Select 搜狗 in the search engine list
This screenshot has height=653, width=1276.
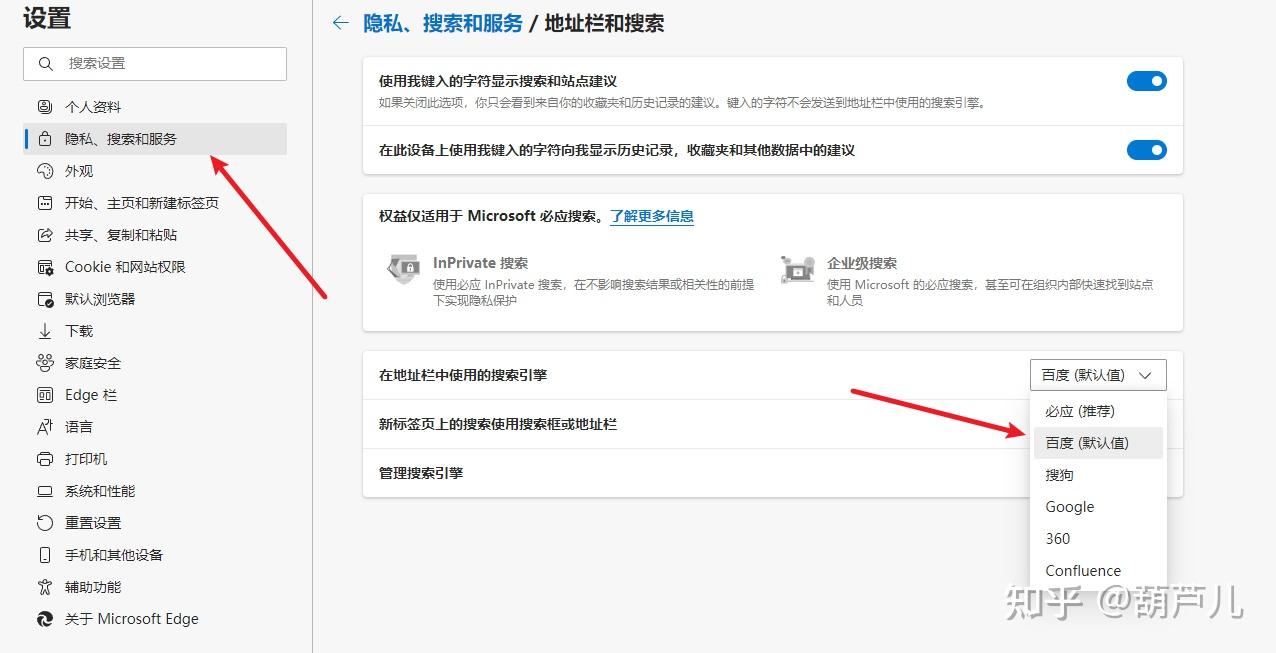[1098, 475]
